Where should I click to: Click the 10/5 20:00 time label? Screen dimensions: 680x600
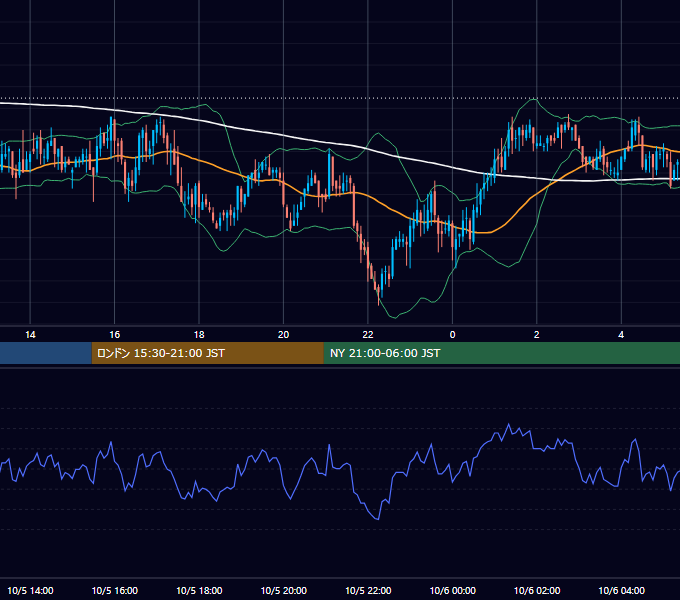pyautogui.click(x=284, y=590)
